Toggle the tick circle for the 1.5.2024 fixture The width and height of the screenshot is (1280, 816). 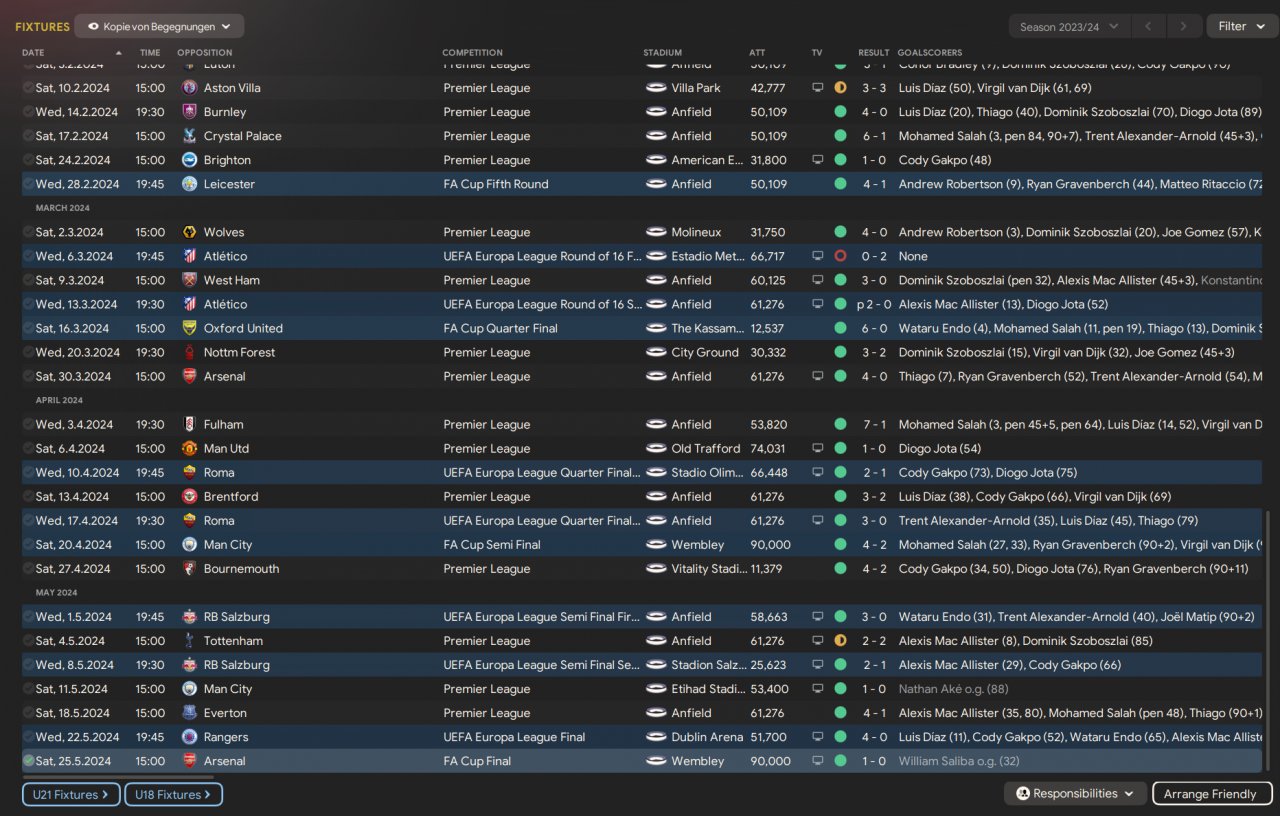(28, 617)
